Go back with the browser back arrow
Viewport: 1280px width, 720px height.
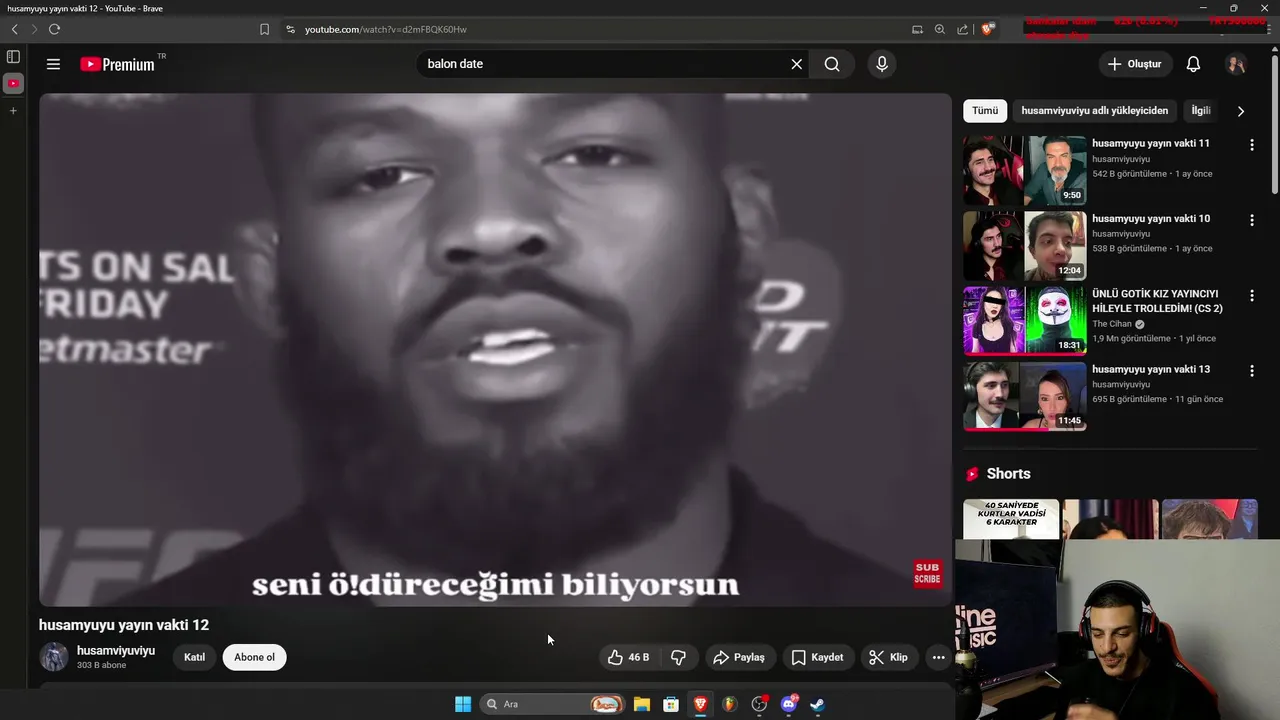pos(14,29)
